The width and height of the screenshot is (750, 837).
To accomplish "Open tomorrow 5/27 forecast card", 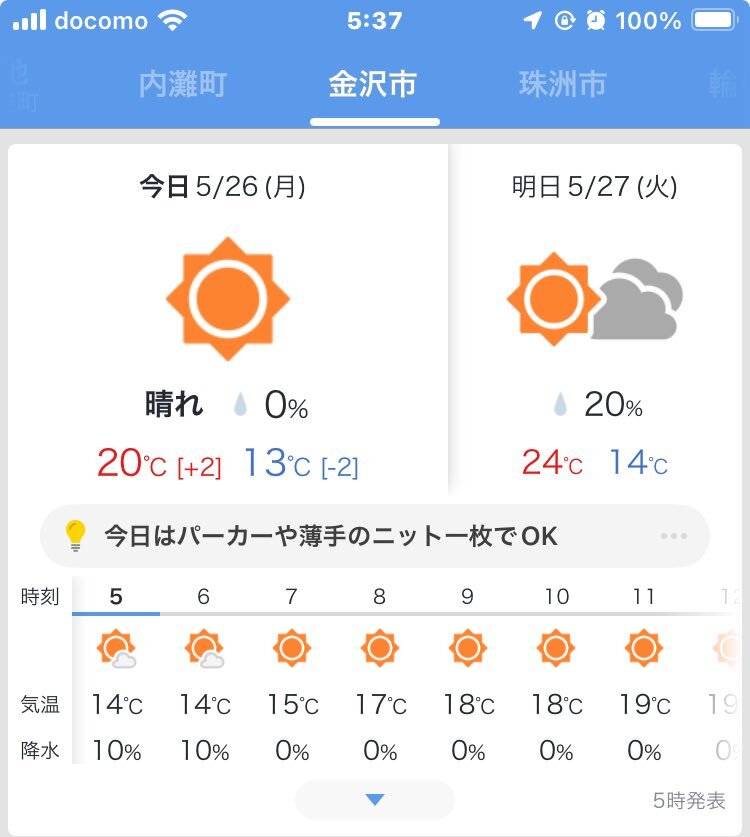I will (595, 319).
